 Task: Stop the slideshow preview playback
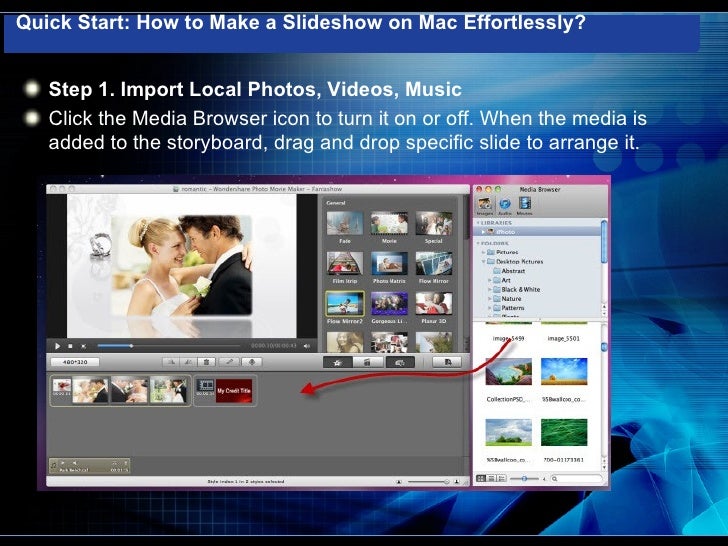(x=70, y=346)
